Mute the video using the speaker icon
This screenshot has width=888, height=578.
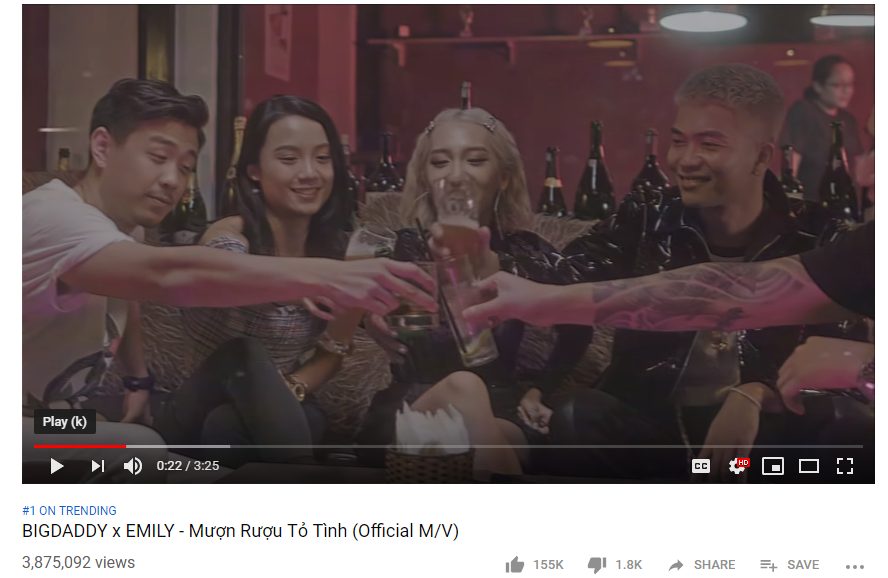pos(133,466)
